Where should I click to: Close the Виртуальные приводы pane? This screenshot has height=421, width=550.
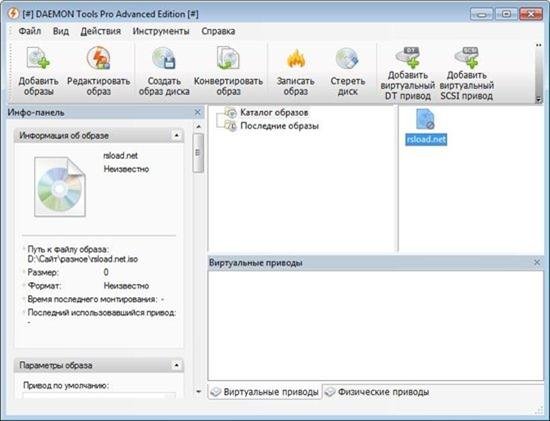(x=537, y=262)
